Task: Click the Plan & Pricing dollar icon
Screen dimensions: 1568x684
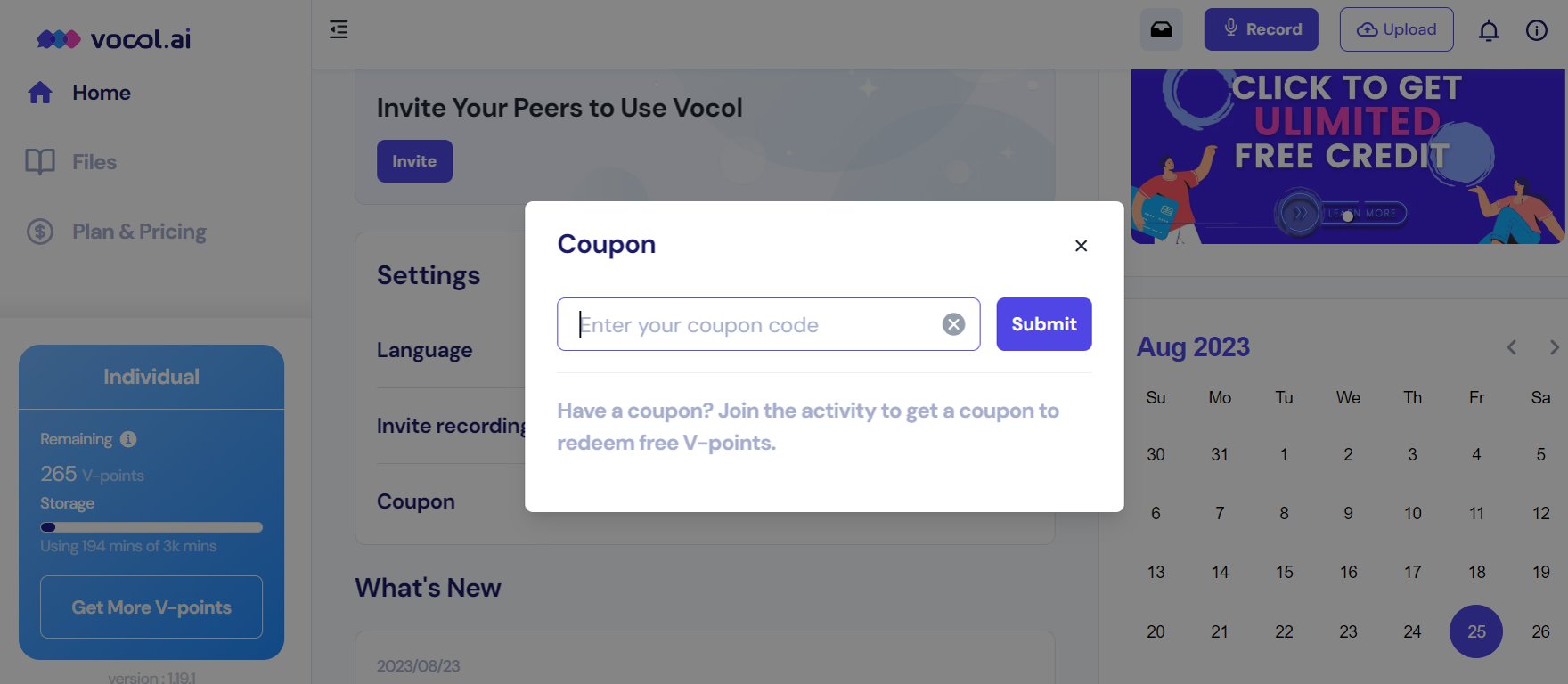Action: tap(39, 231)
